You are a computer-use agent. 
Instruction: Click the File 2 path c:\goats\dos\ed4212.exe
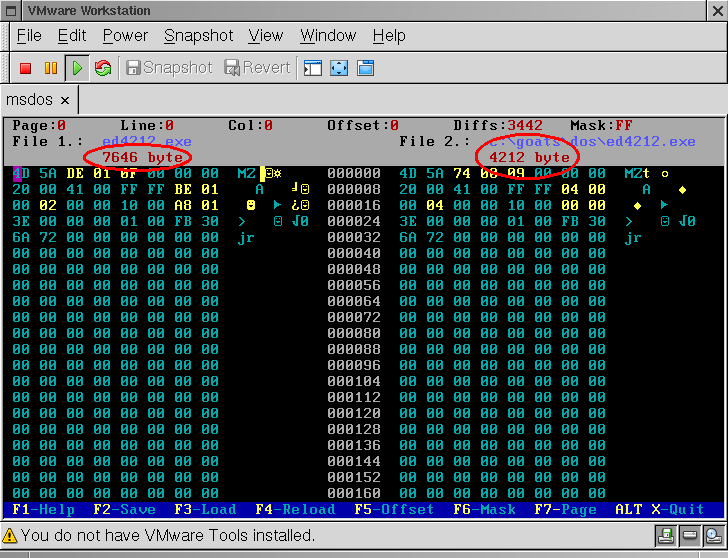[592, 141]
